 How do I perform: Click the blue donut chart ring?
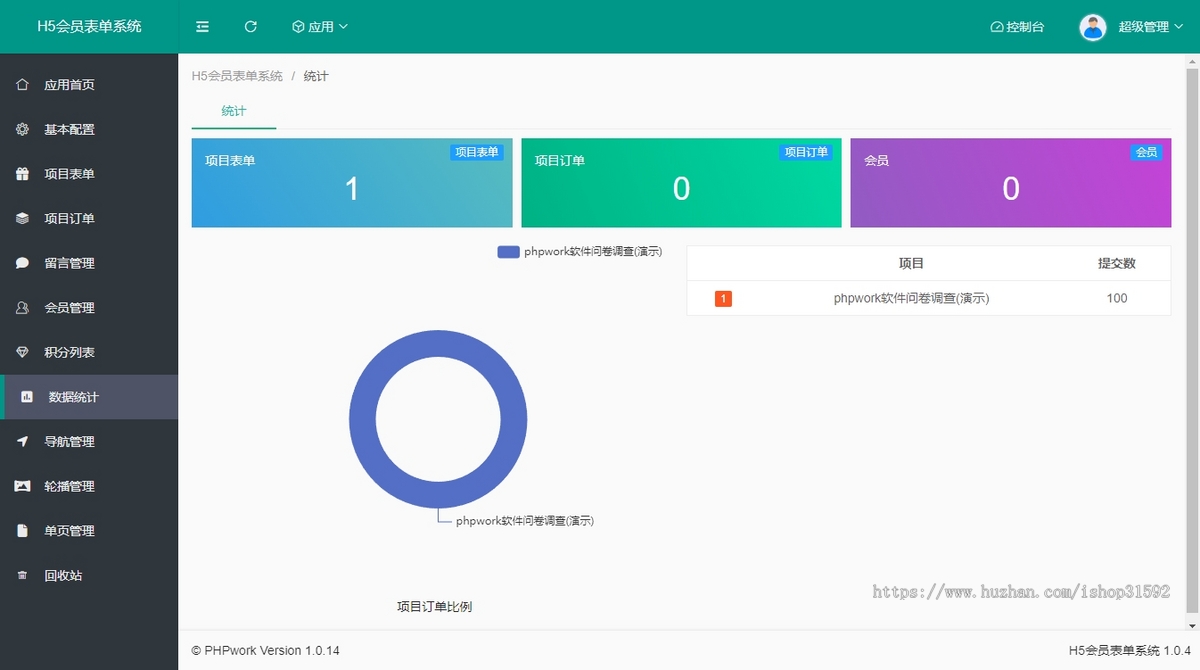[x=364, y=418]
